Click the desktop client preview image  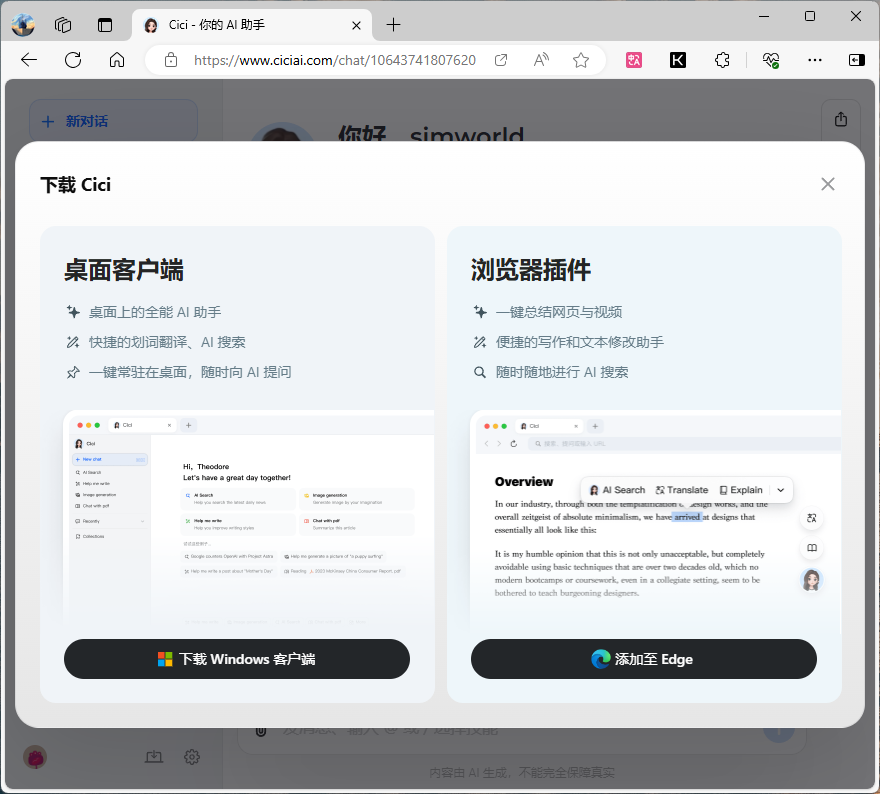(249, 518)
